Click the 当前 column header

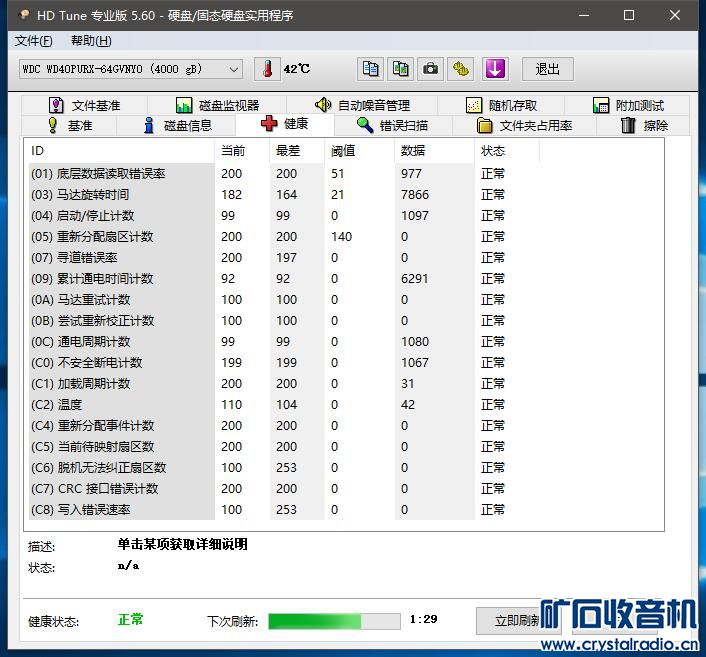(x=242, y=151)
